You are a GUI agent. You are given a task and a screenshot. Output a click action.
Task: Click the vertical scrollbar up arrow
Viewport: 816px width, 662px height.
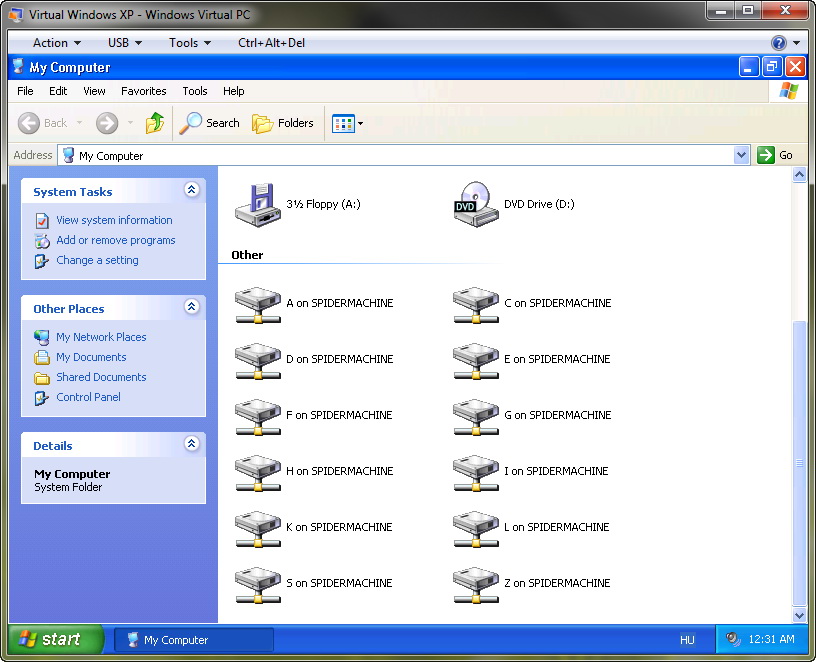799,175
